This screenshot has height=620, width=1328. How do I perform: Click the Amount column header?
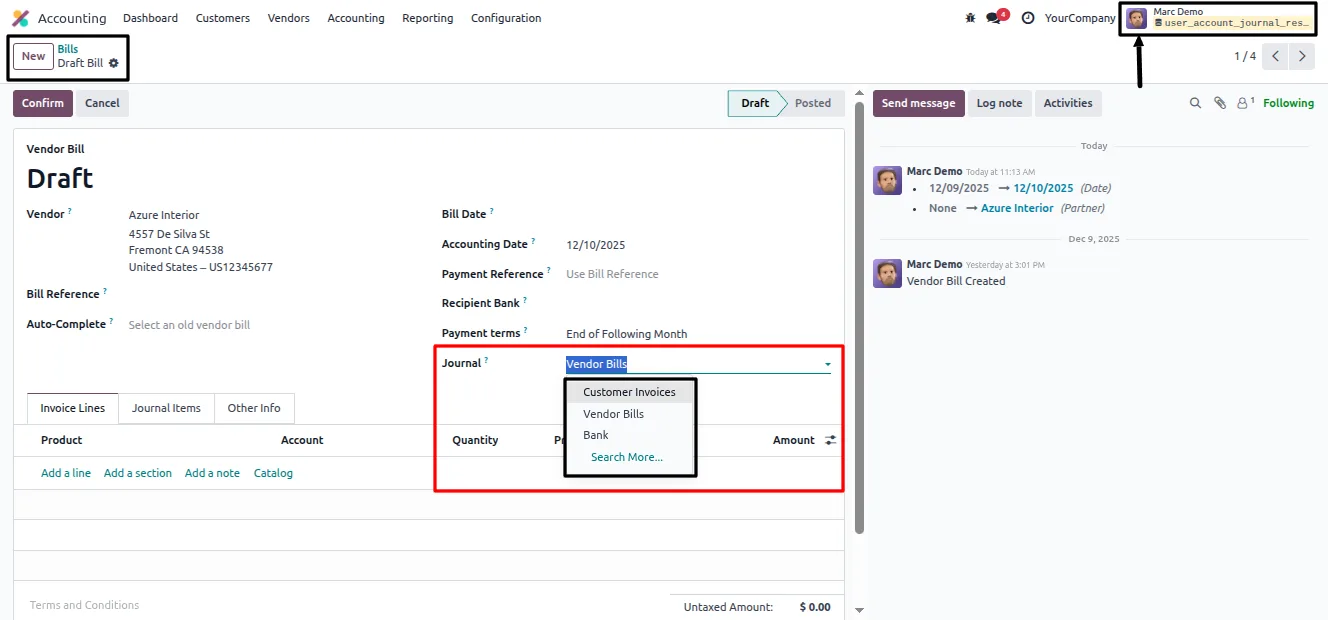tap(794, 440)
